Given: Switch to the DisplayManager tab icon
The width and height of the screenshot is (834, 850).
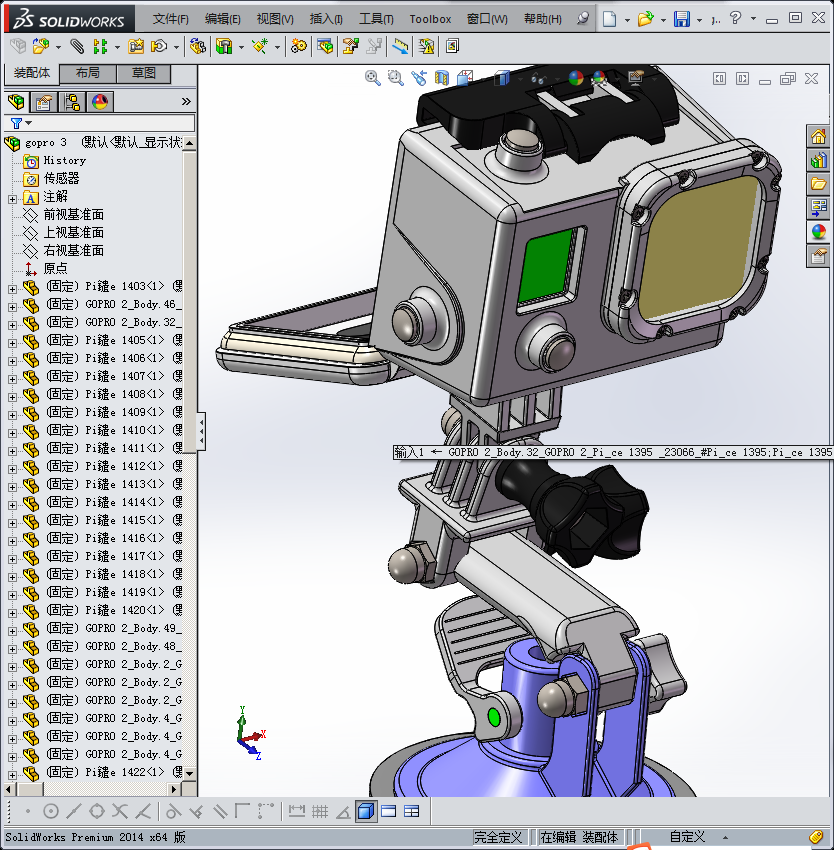Looking at the screenshot, I should 100,102.
